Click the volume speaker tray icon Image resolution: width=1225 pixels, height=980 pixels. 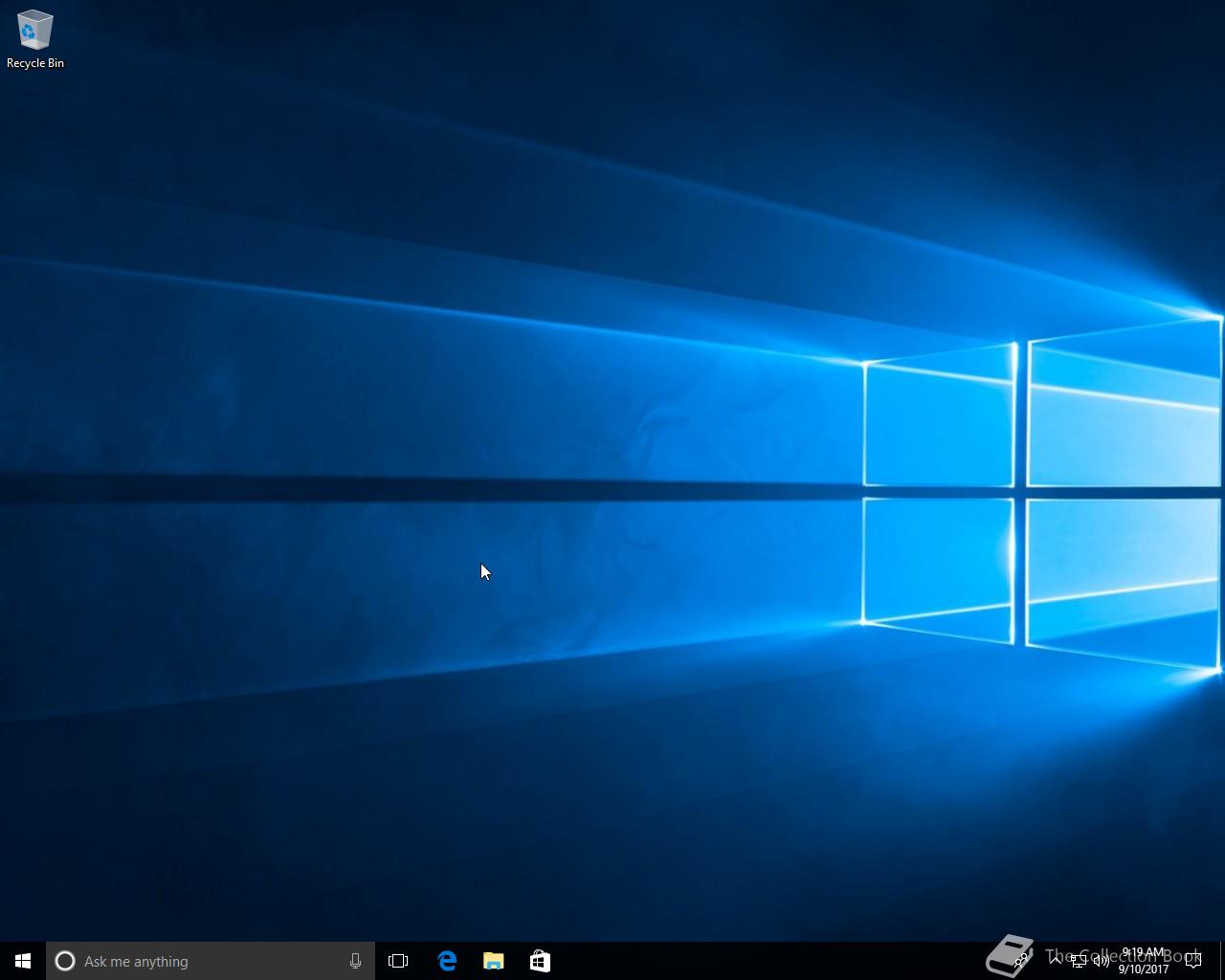tap(1102, 960)
